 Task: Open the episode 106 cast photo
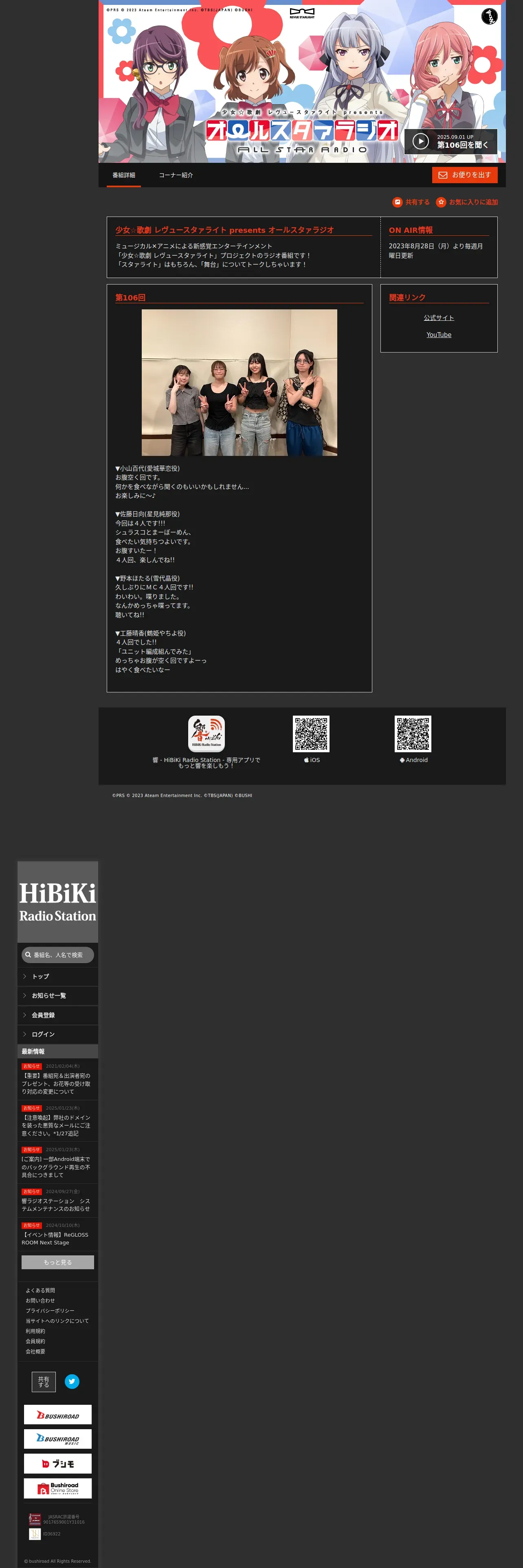(x=239, y=382)
